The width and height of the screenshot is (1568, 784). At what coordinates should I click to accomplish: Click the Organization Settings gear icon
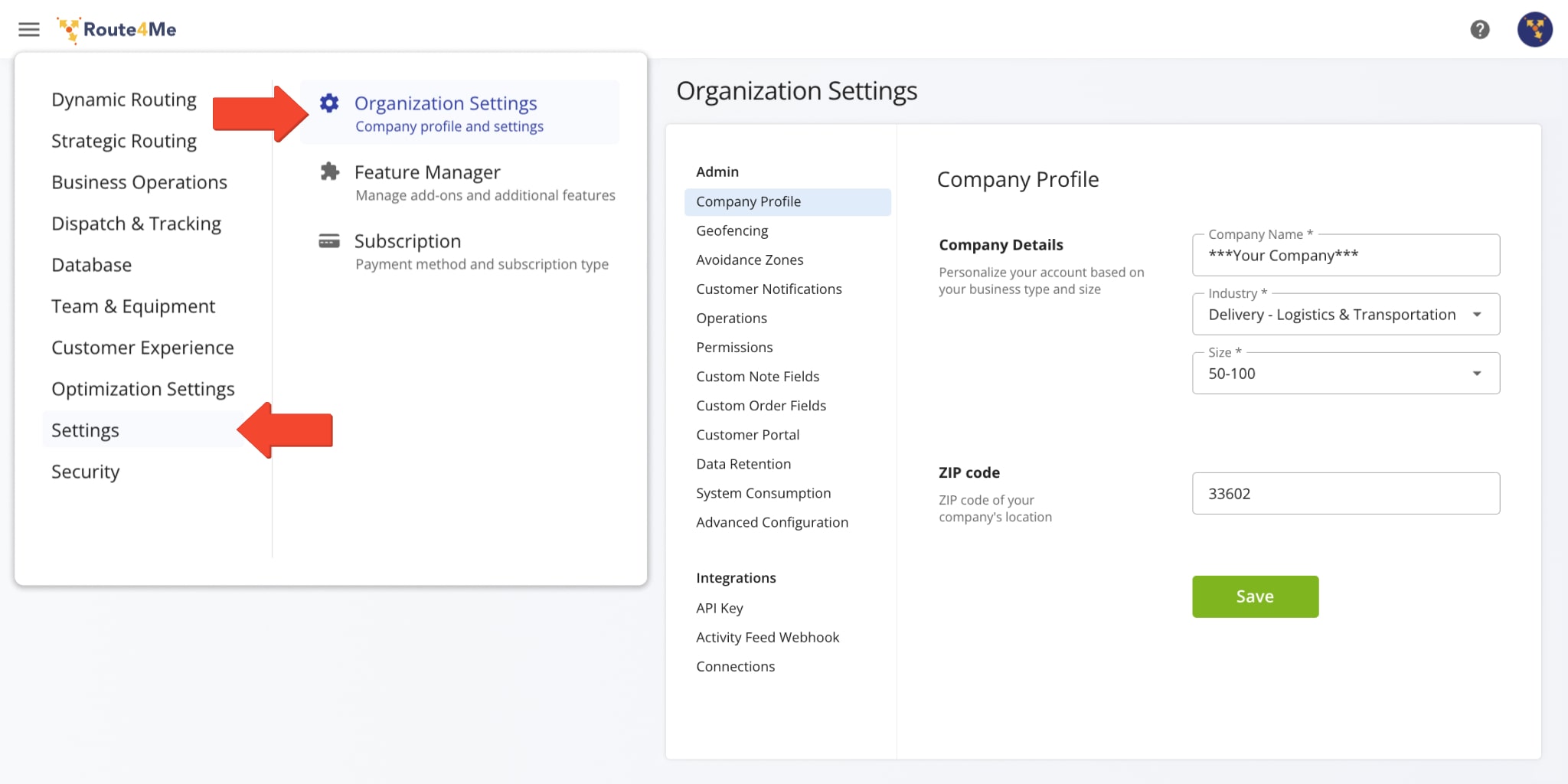[329, 103]
